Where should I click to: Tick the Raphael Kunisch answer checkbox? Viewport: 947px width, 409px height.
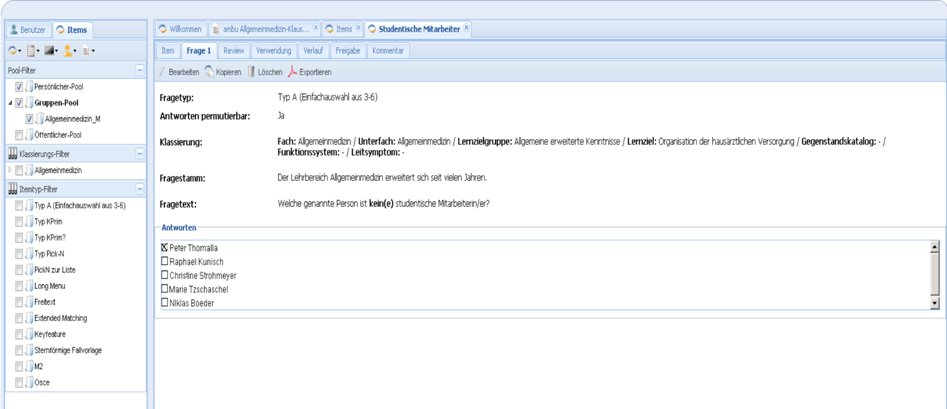pyautogui.click(x=165, y=261)
